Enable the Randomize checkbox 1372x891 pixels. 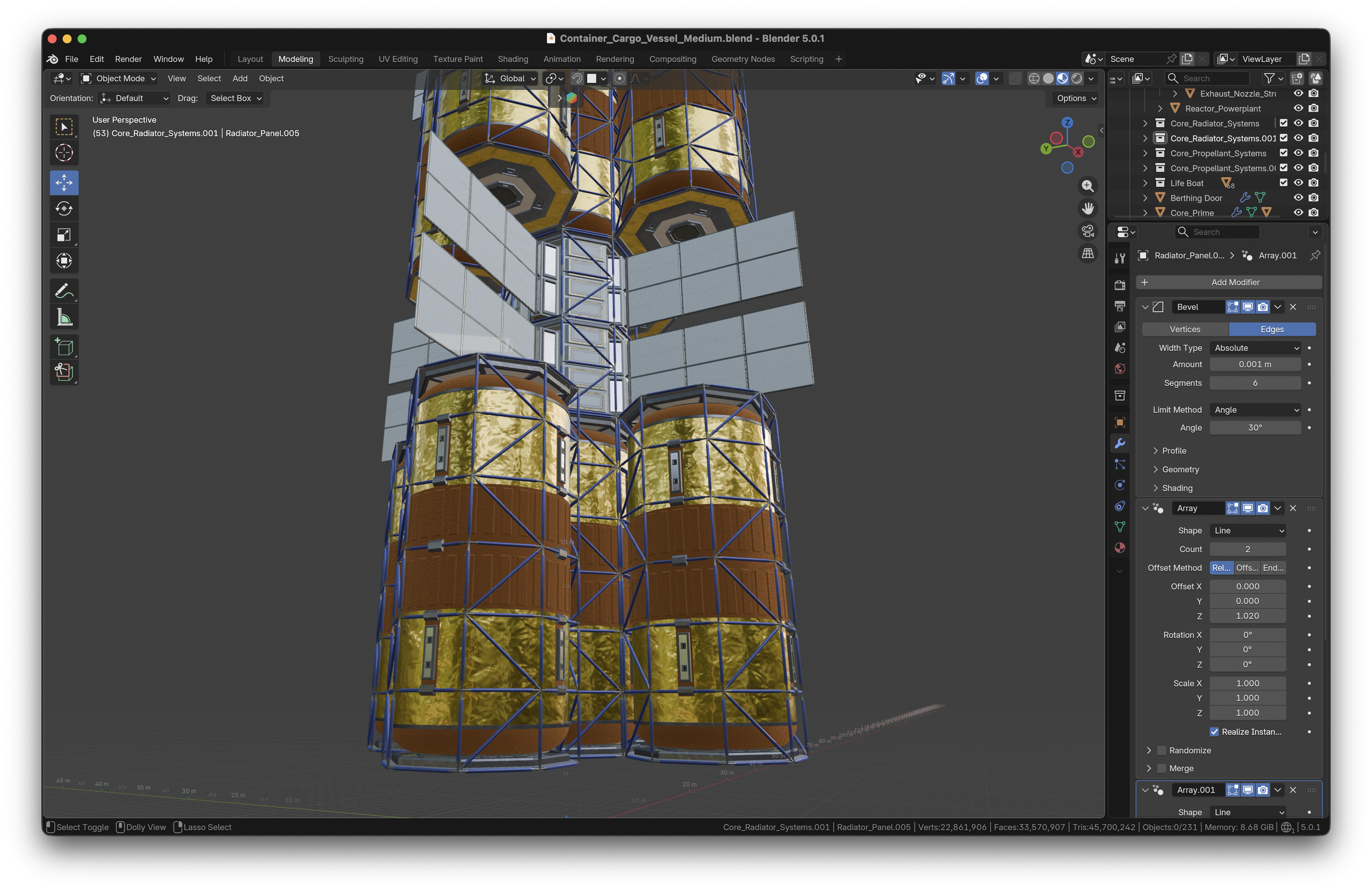pos(1162,751)
